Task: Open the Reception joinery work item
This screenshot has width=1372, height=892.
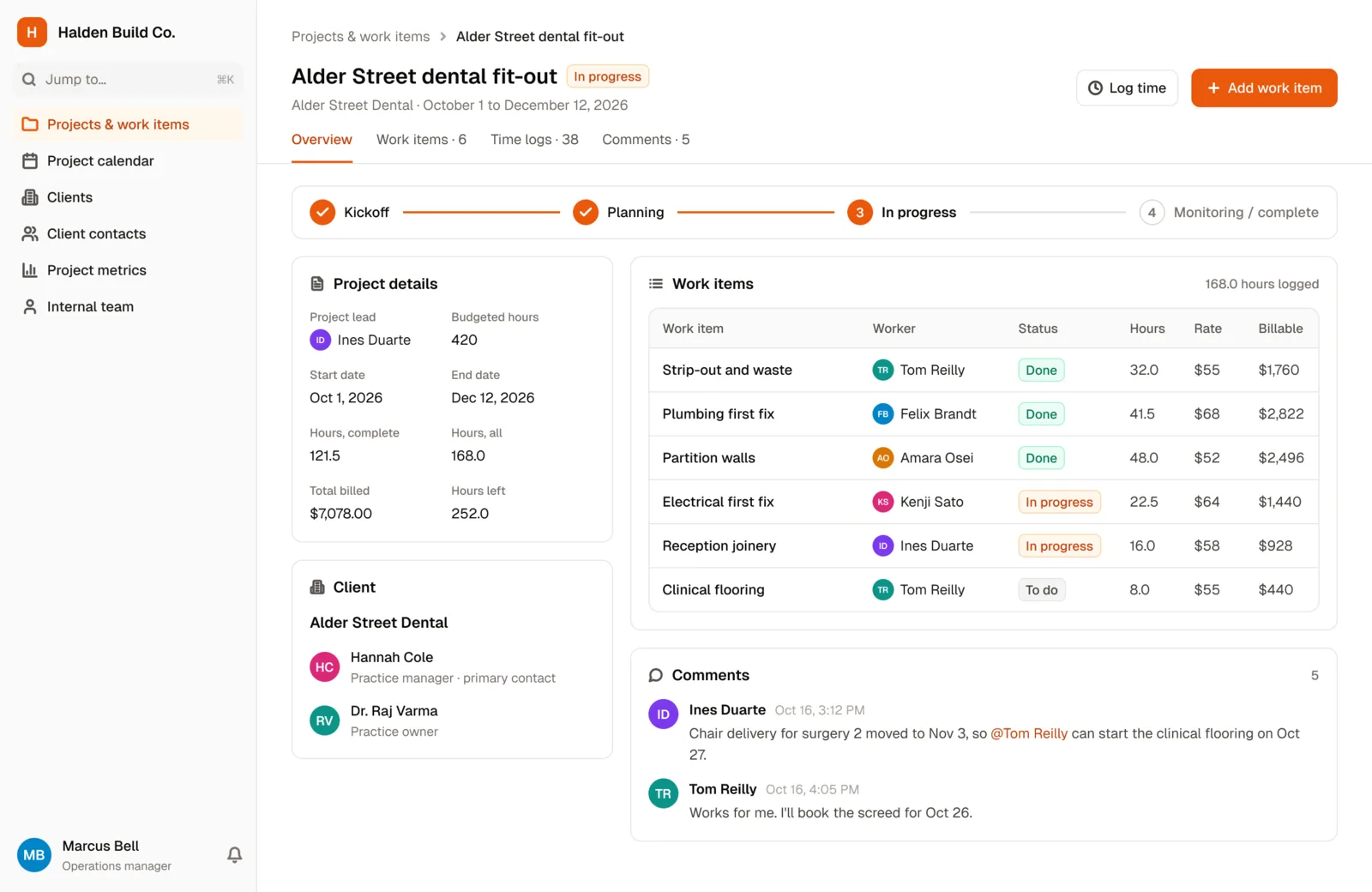Action: tap(984, 546)
